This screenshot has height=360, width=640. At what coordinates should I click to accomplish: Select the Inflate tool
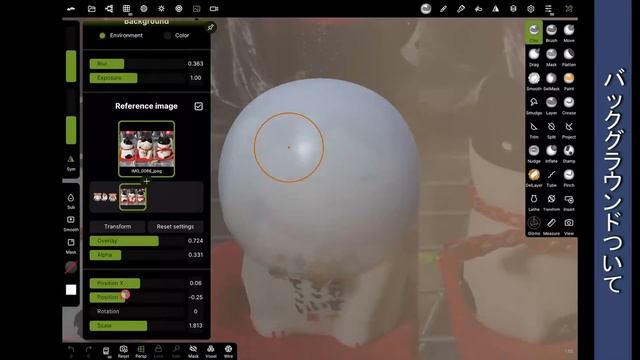551,153
